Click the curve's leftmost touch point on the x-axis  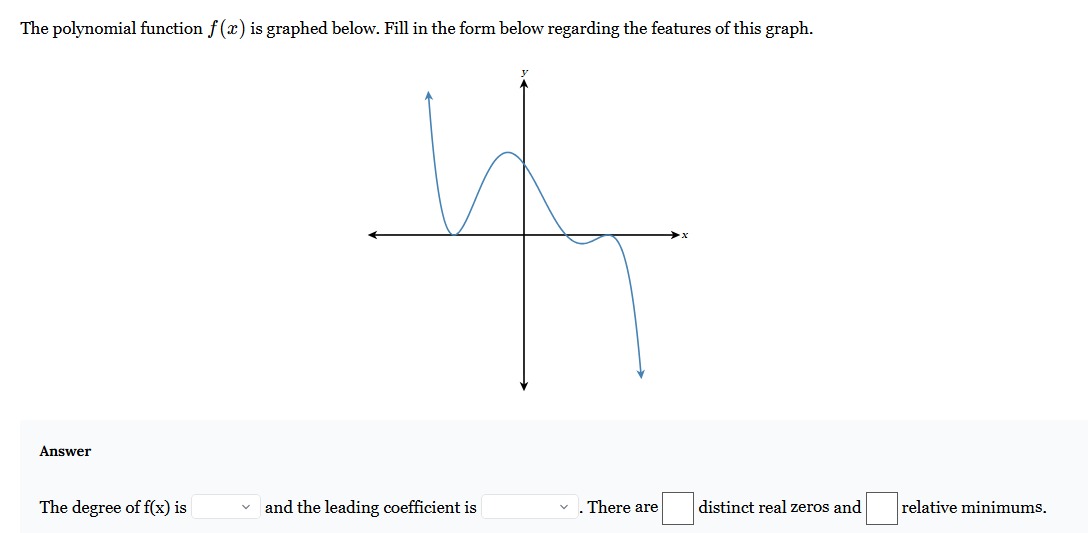click(454, 234)
